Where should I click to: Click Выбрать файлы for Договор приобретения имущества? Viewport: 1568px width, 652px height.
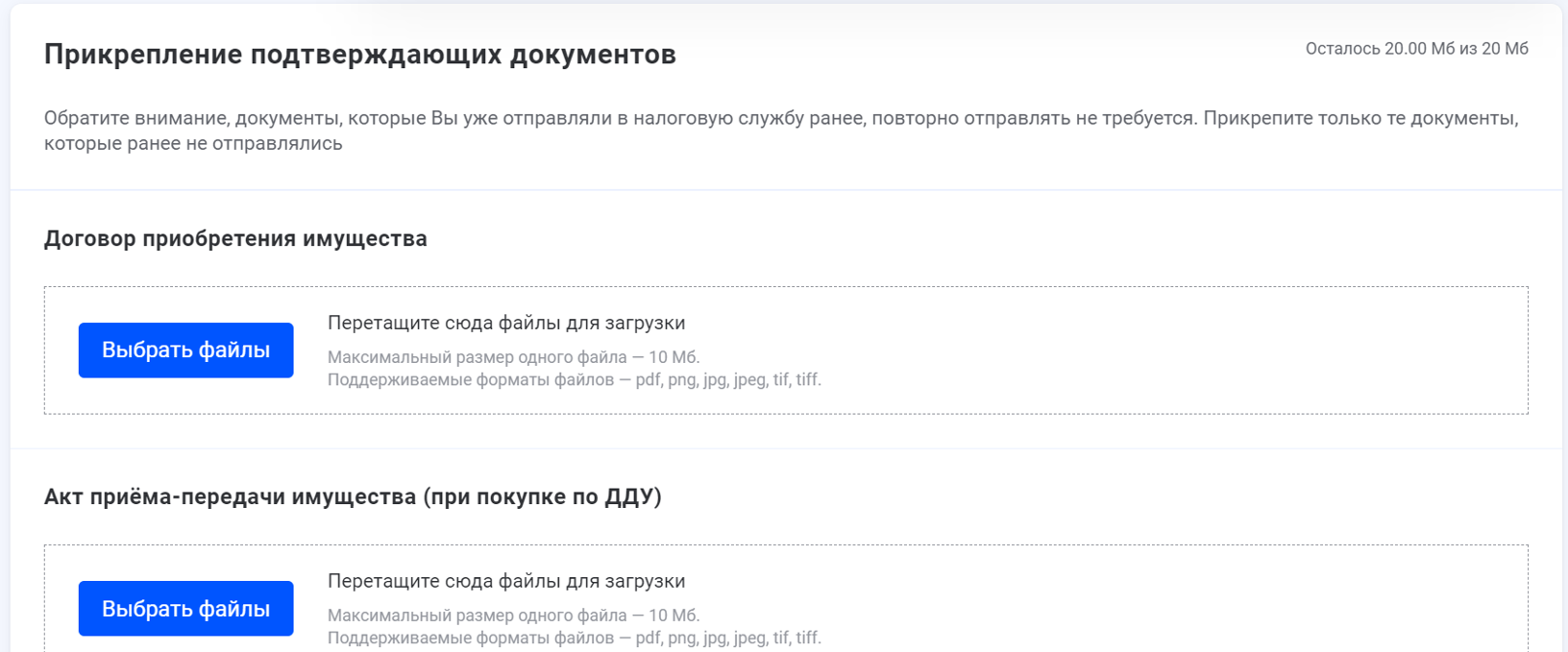(x=185, y=350)
